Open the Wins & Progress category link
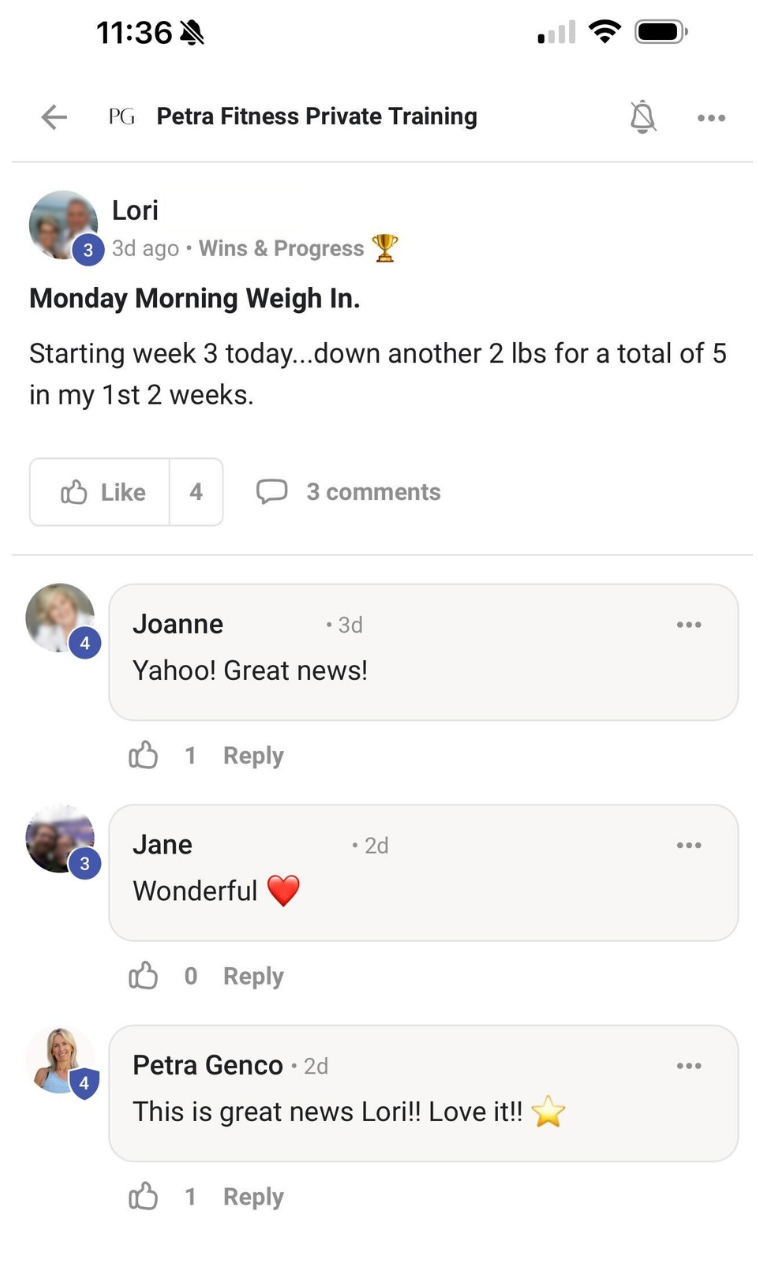 pos(281,249)
